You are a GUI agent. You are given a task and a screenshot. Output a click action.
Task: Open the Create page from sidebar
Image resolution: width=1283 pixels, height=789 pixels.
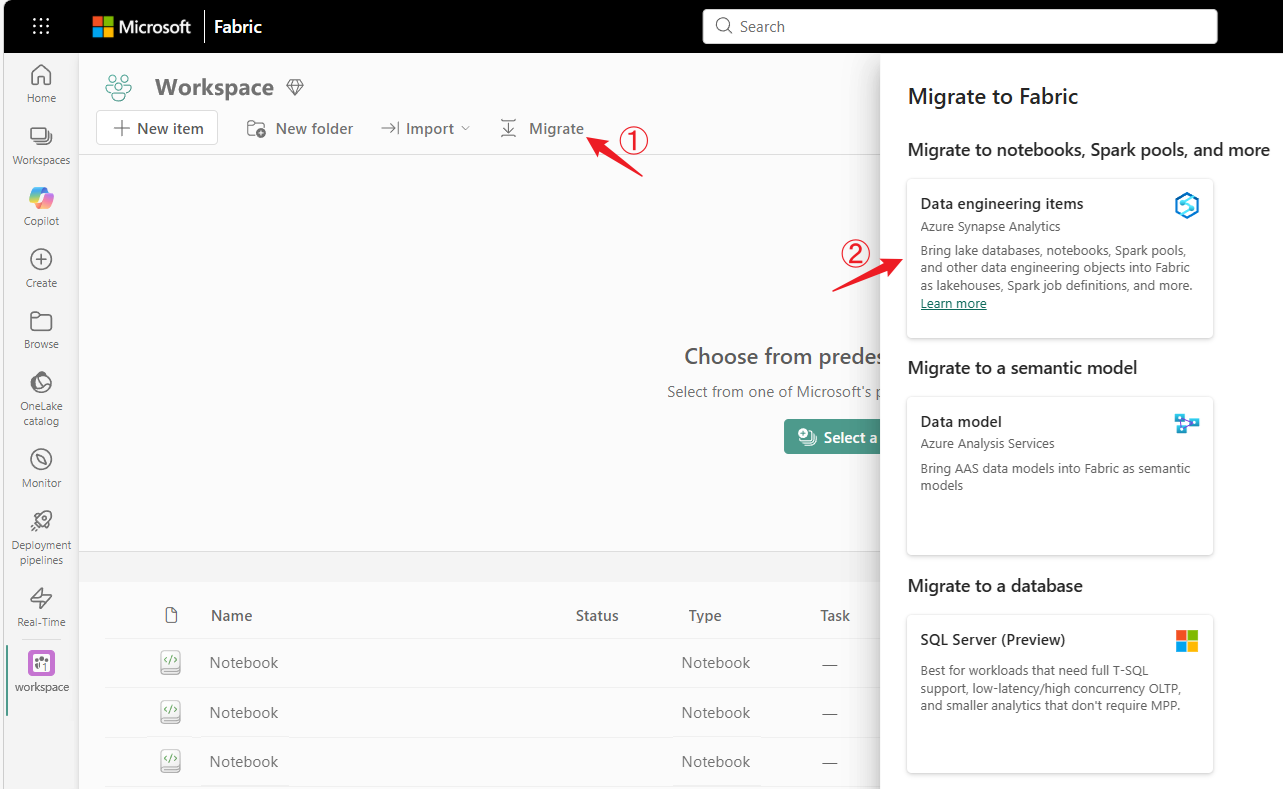41,269
